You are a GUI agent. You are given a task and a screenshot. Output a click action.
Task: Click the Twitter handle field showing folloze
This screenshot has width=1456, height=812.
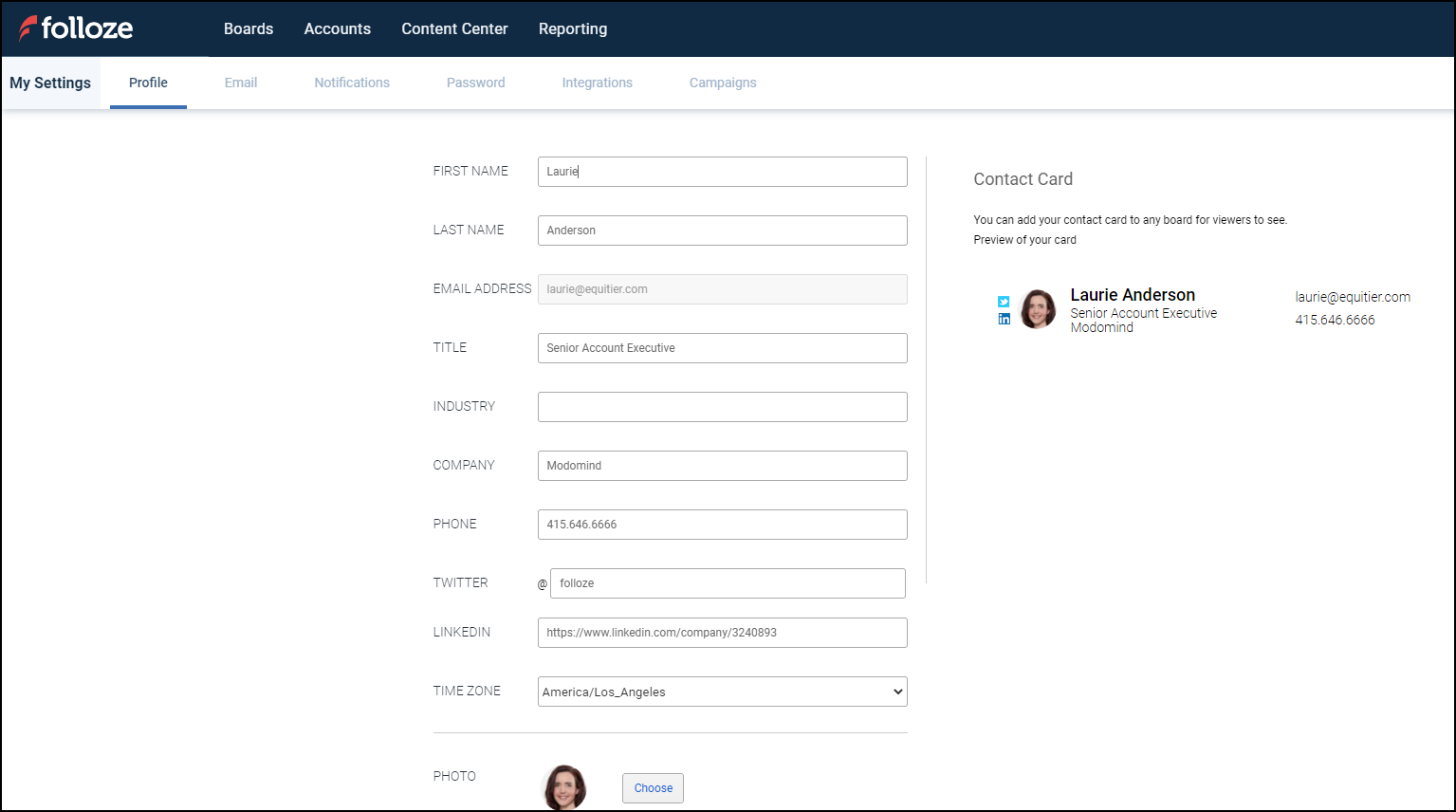coord(727,582)
